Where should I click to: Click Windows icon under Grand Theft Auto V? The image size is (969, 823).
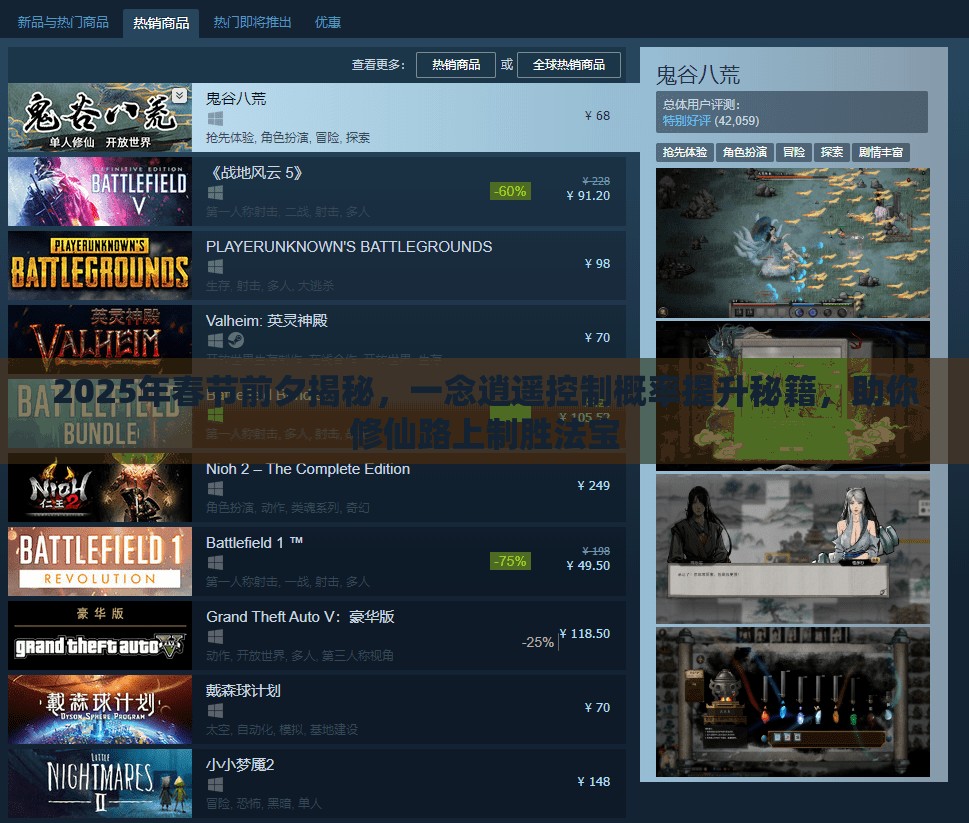click(215, 637)
